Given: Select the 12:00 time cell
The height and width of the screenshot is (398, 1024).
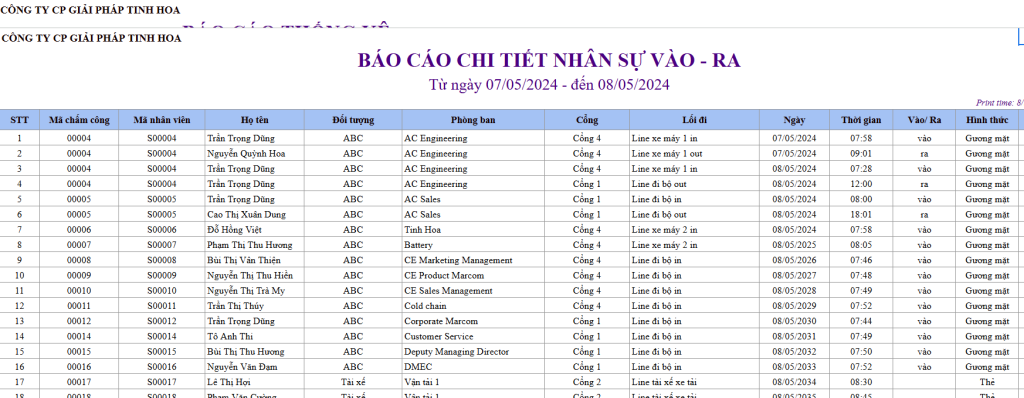Looking at the screenshot, I should point(861,184).
